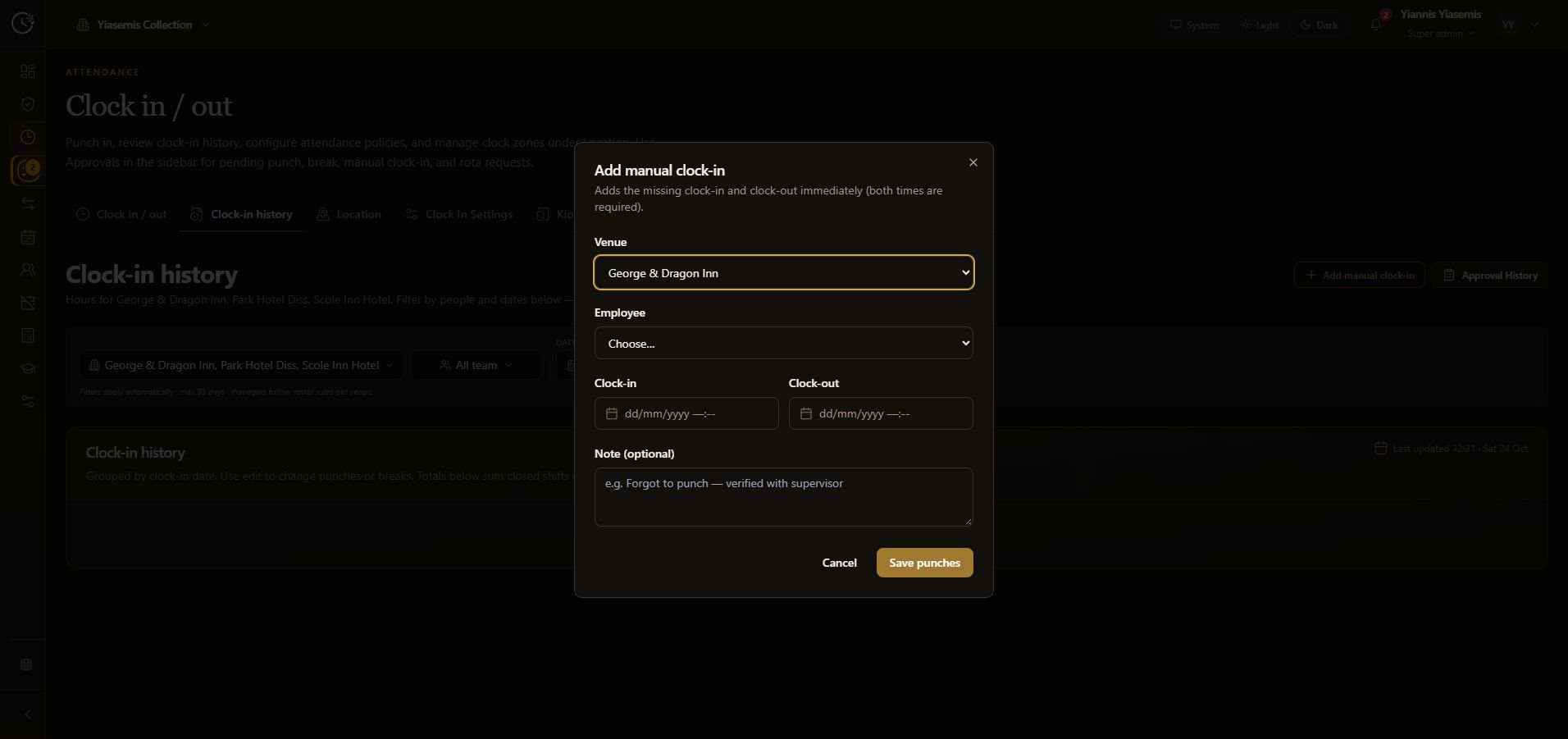This screenshot has height=739, width=1568.
Task: Switch theme to Dark
Action: click(1319, 25)
